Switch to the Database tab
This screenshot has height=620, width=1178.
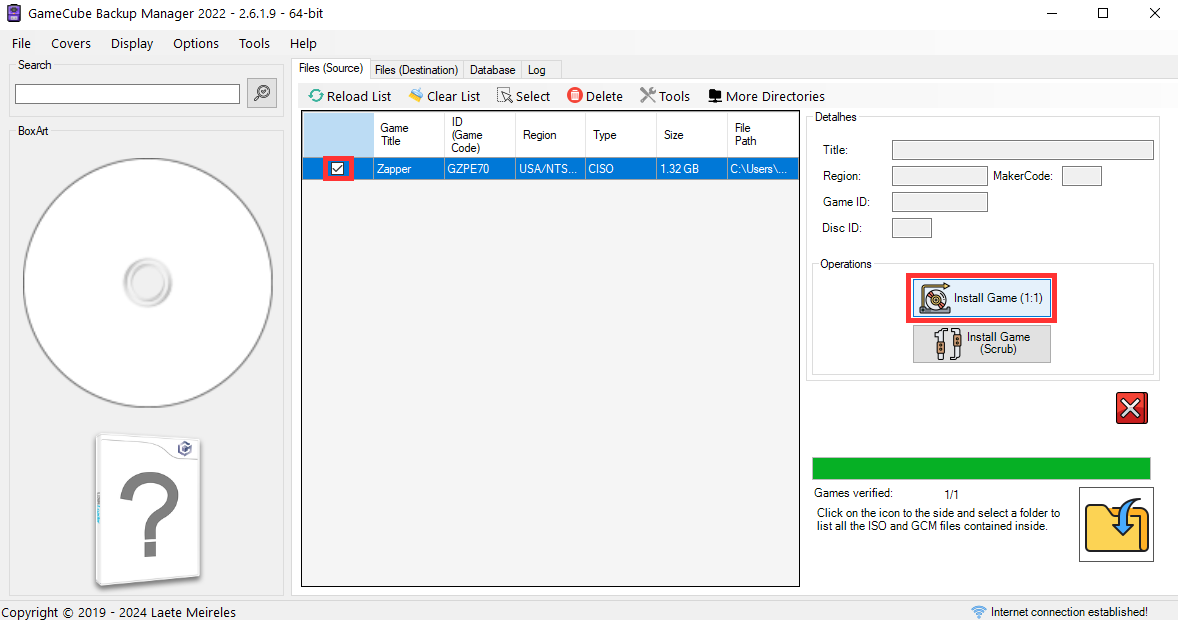point(492,70)
